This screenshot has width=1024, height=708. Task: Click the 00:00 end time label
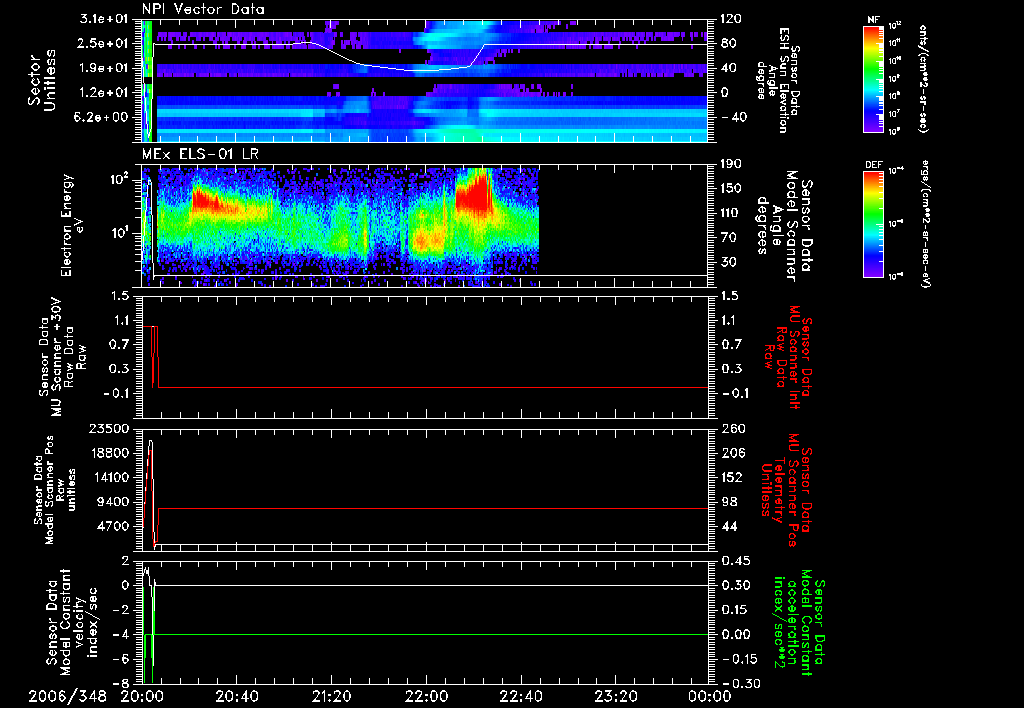pos(710,696)
